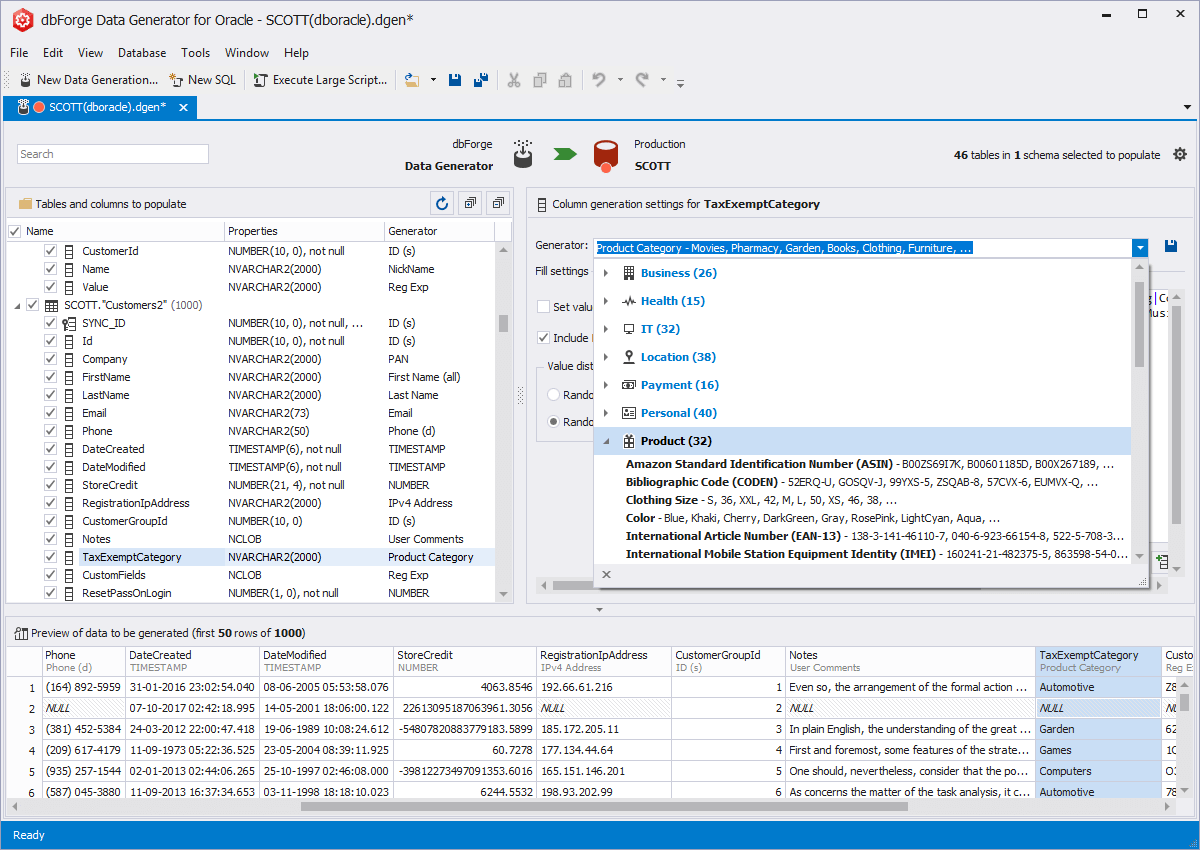Viewport: 1200px width, 850px height.
Task: Close the generator dropdown with X
Action: point(606,575)
